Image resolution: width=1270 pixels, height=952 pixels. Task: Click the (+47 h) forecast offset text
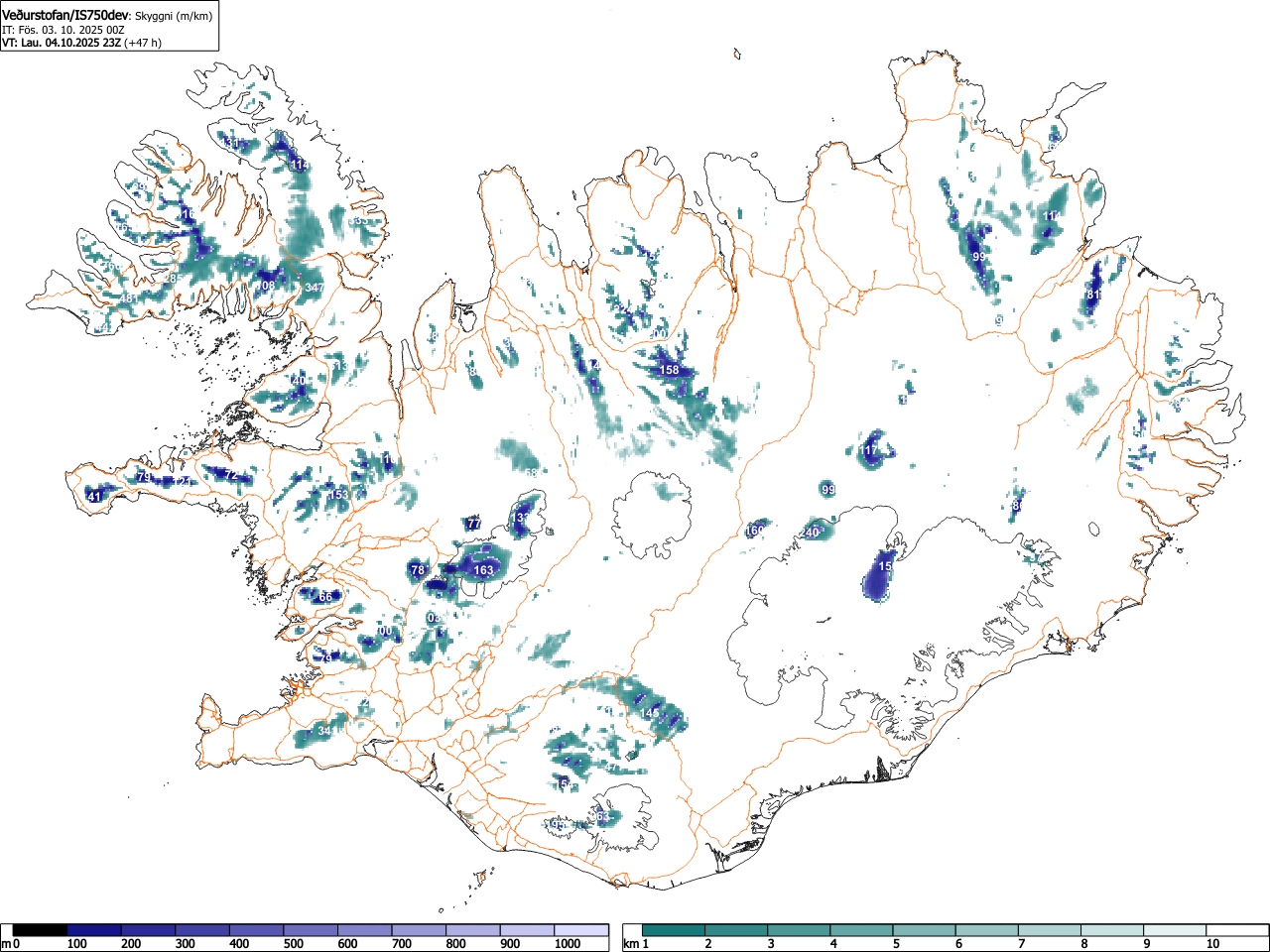pos(143,43)
